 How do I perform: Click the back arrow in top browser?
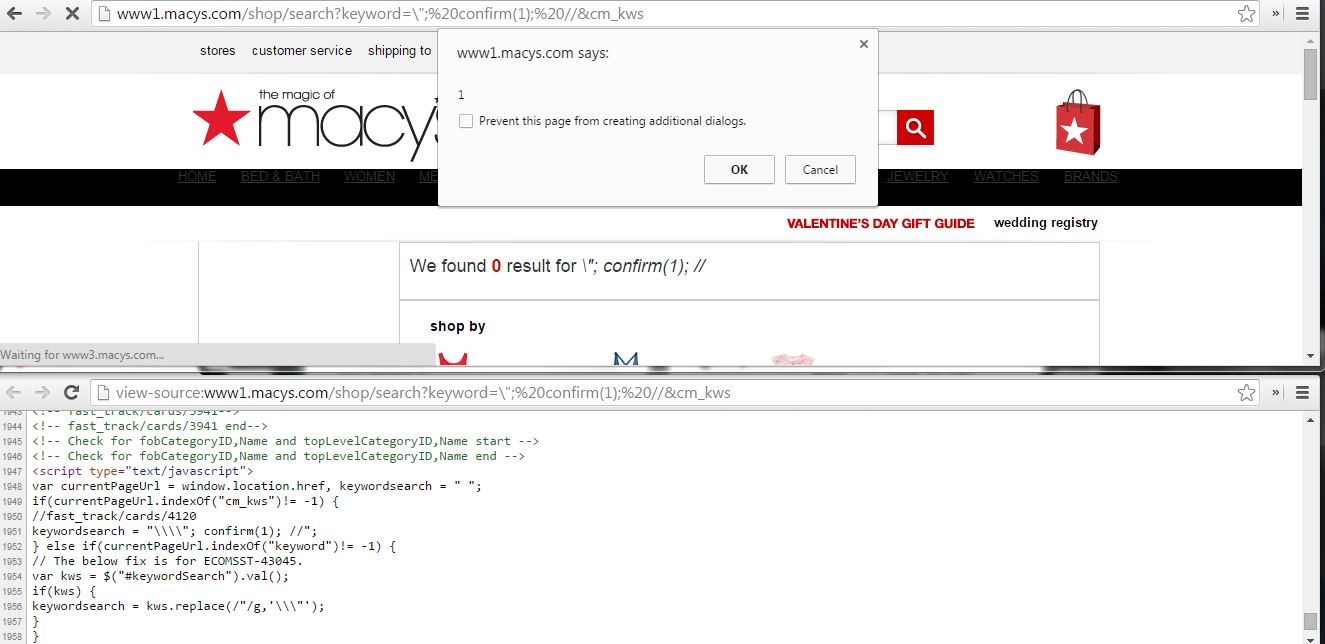[x=15, y=14]
